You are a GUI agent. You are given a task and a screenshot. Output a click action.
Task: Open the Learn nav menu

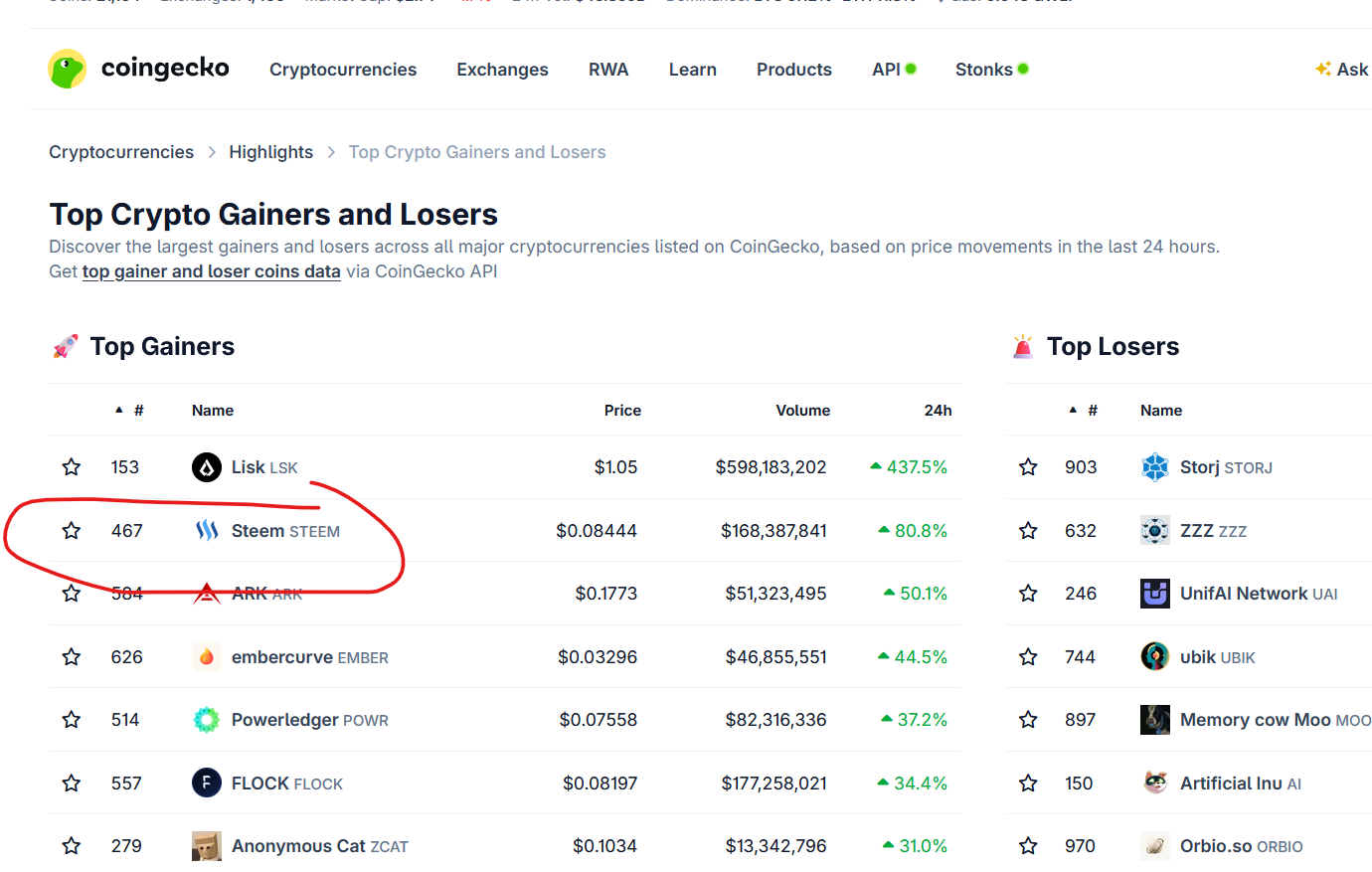click(693, 70)
